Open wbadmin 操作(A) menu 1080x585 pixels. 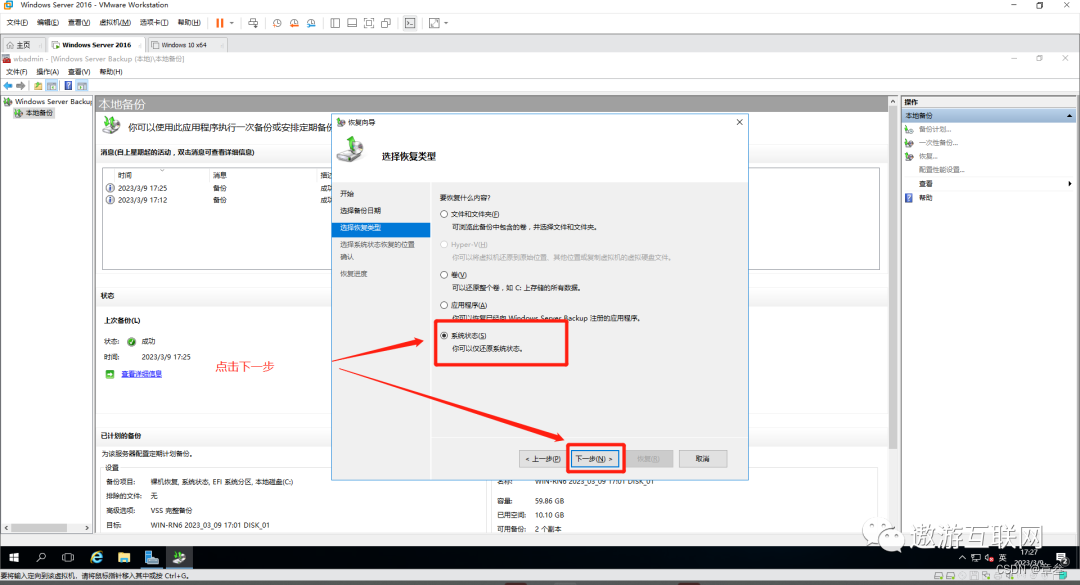(48, 72)
